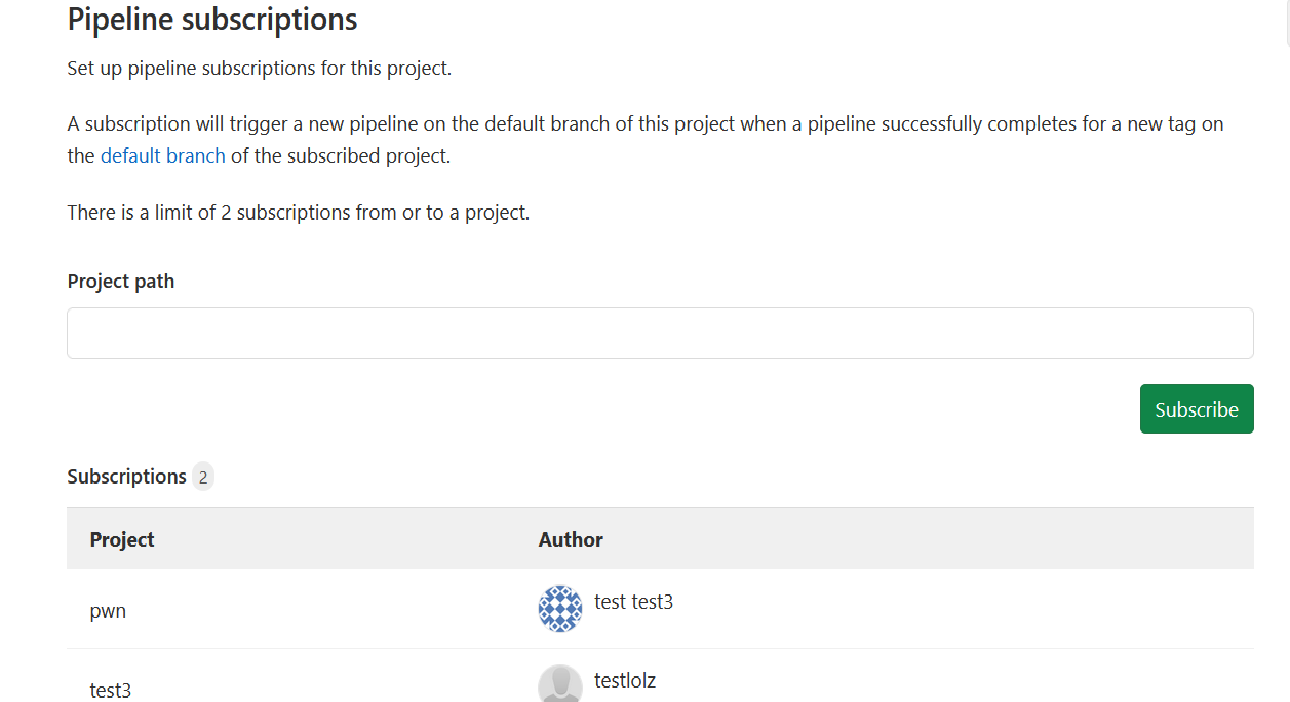Select the test3 project entry
Viewport: 1290px width, 702px height.
110,690
